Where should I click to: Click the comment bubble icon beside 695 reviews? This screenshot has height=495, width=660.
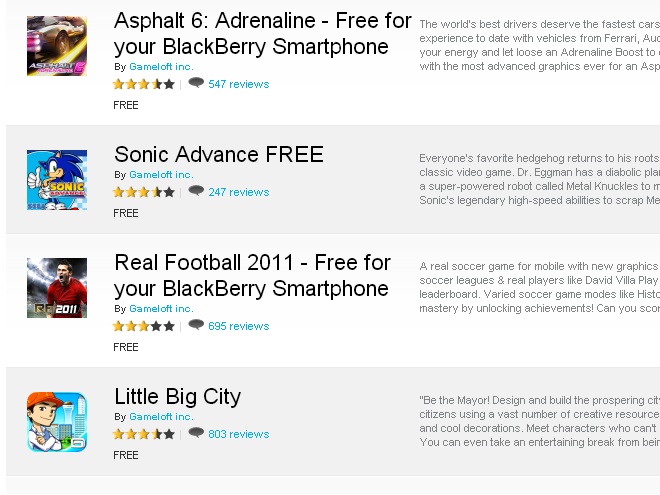point(196,325)
